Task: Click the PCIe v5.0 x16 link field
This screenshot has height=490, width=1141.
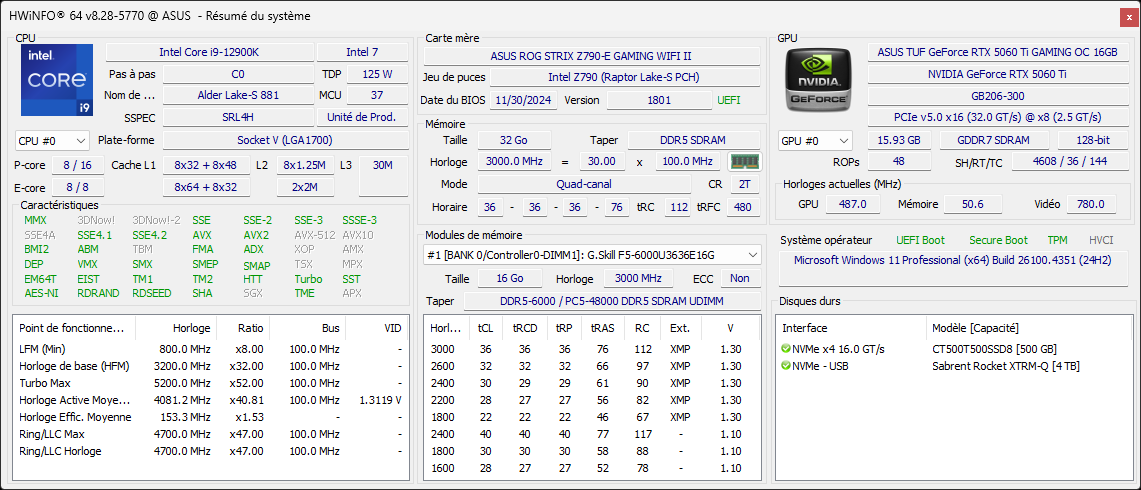Action: [x=997, y=117]
